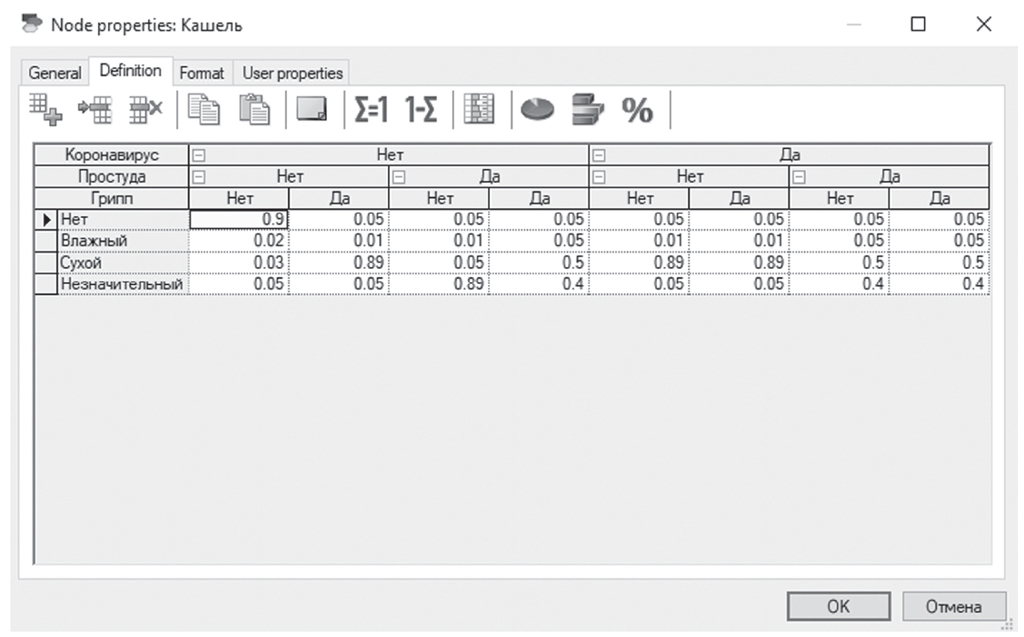Collapse the Коронавирус 'Нет' column group
Screen dimensions: 1024x637
coord(198,156)
